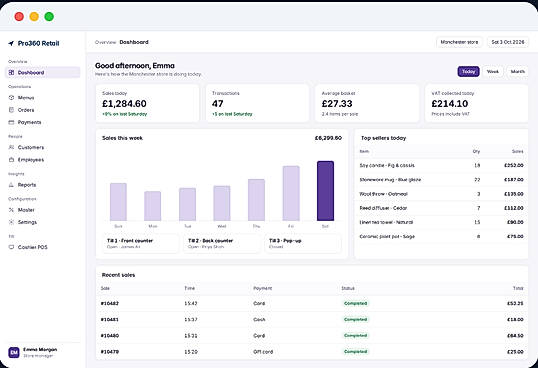Open Settings via its gear icon
Image resolution: width=538 pixels, height=368 pixels.
(x=11, y=222)
